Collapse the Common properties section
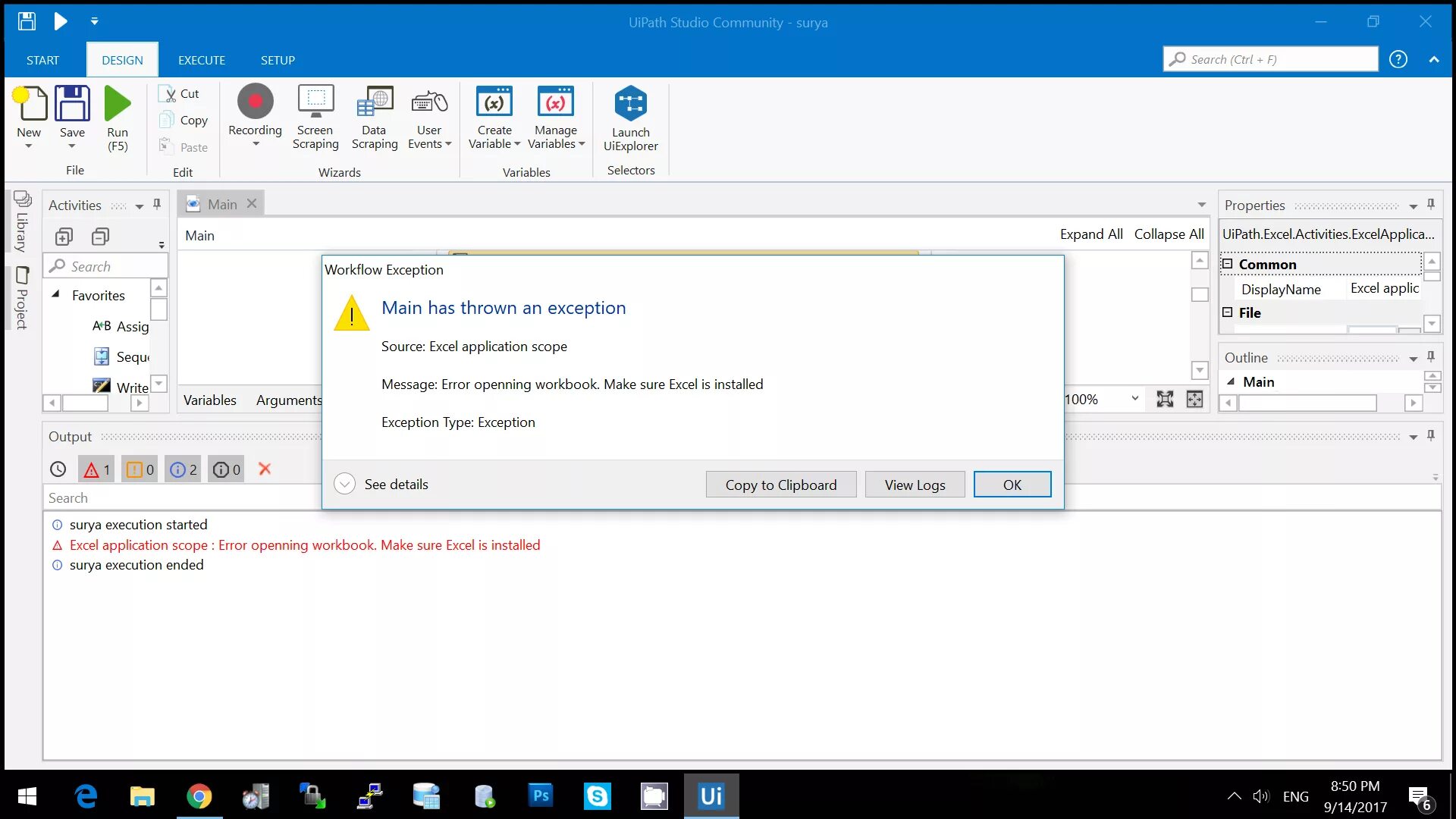The width and height of the screenshot is (1456, 819). [x=1228, y=264]
